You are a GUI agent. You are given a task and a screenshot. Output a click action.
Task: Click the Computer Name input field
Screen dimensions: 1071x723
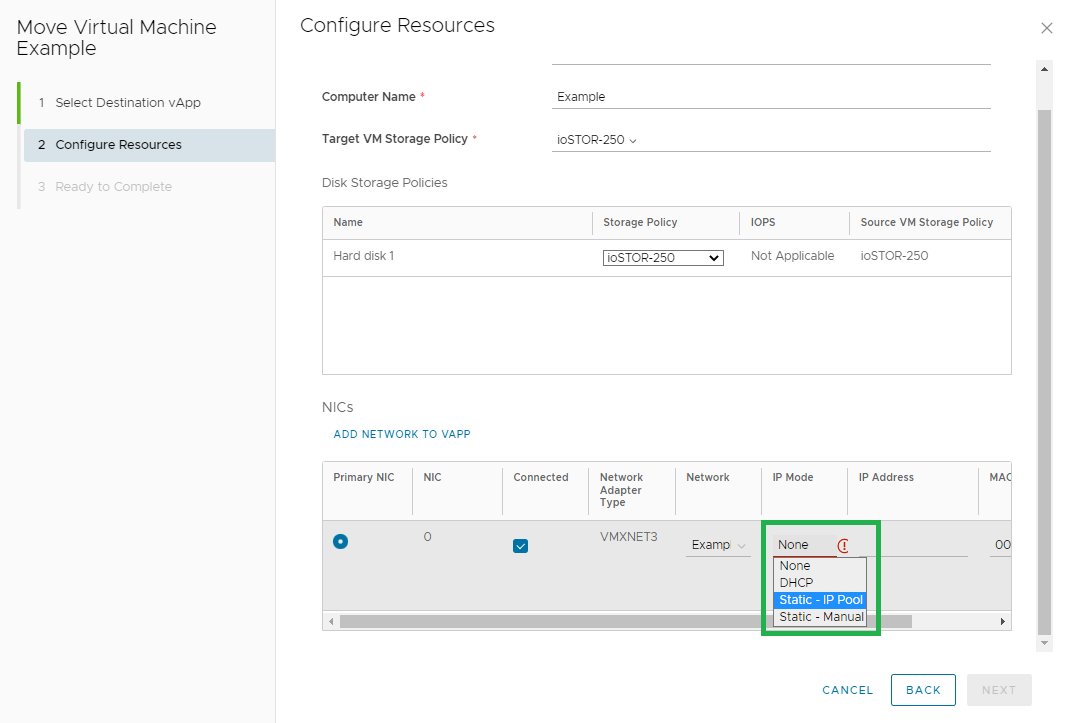[x=771, y=97]
